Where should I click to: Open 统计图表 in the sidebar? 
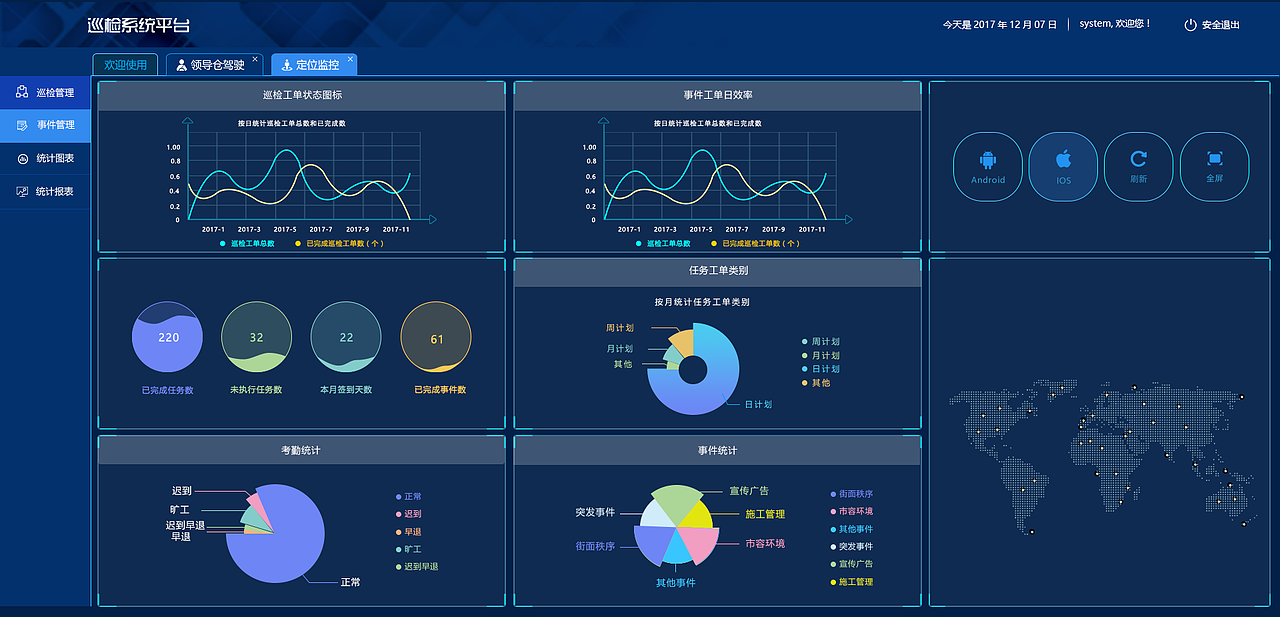pyautogui.click(x=45, y=159)
